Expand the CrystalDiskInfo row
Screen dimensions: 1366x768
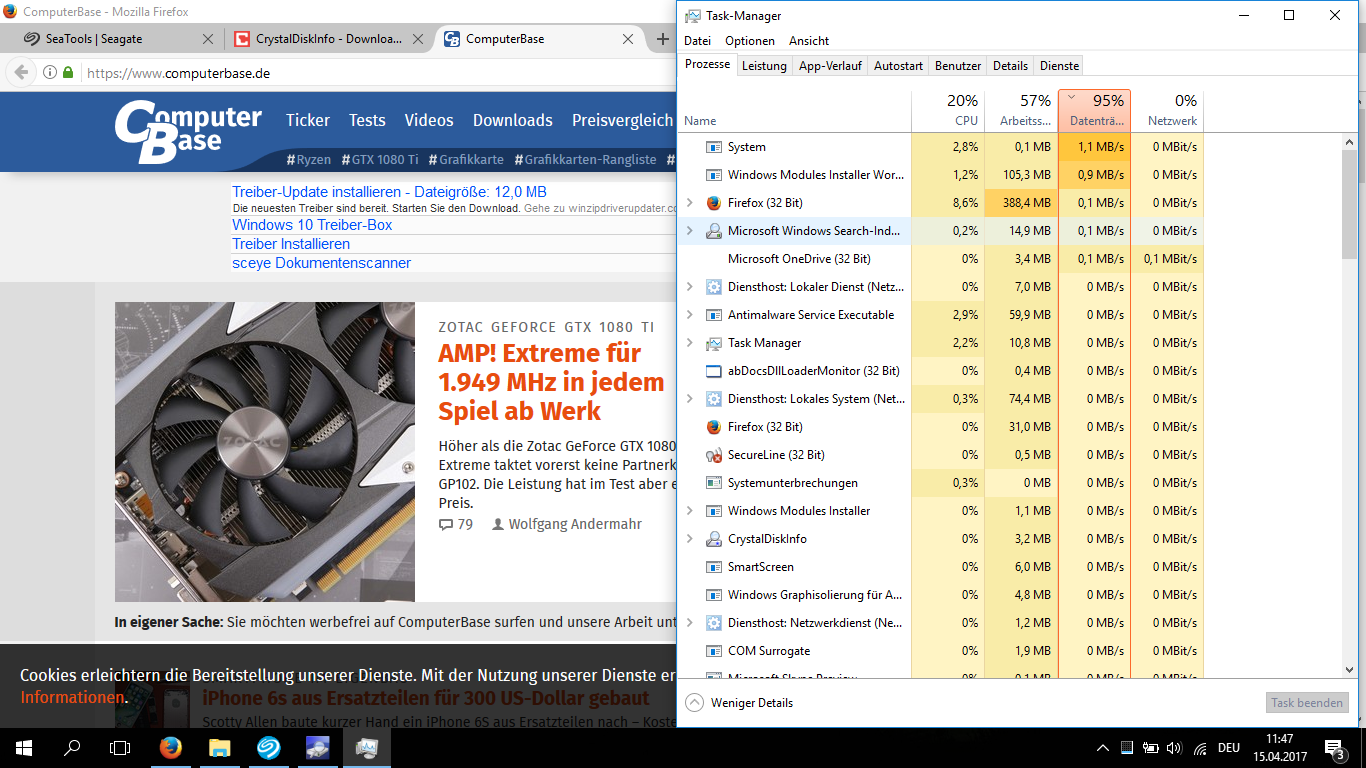pos(689,539)
